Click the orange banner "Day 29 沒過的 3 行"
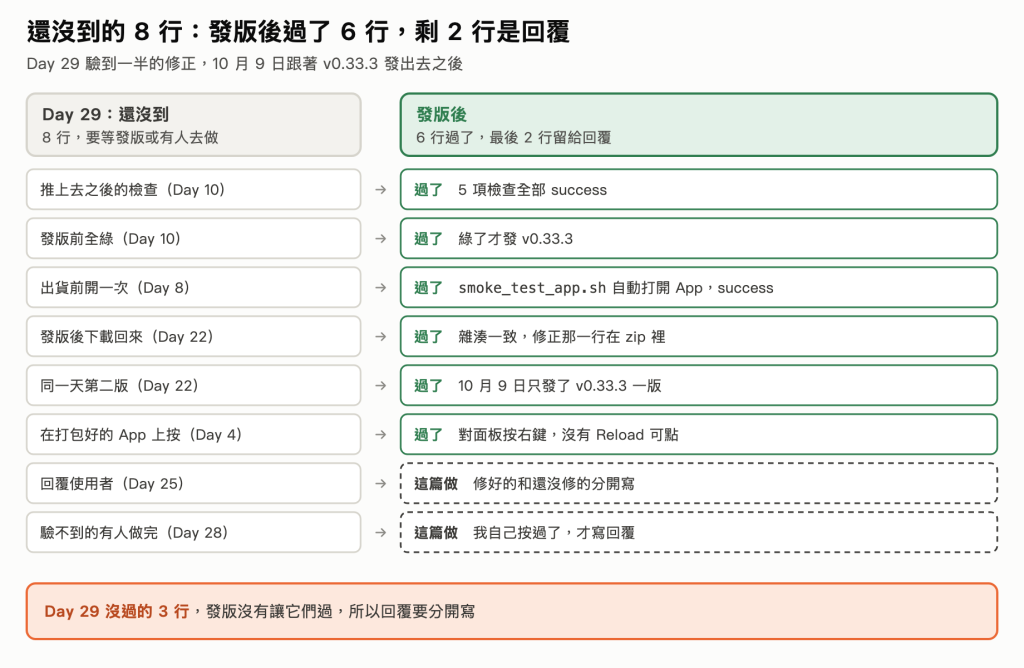 512,611
